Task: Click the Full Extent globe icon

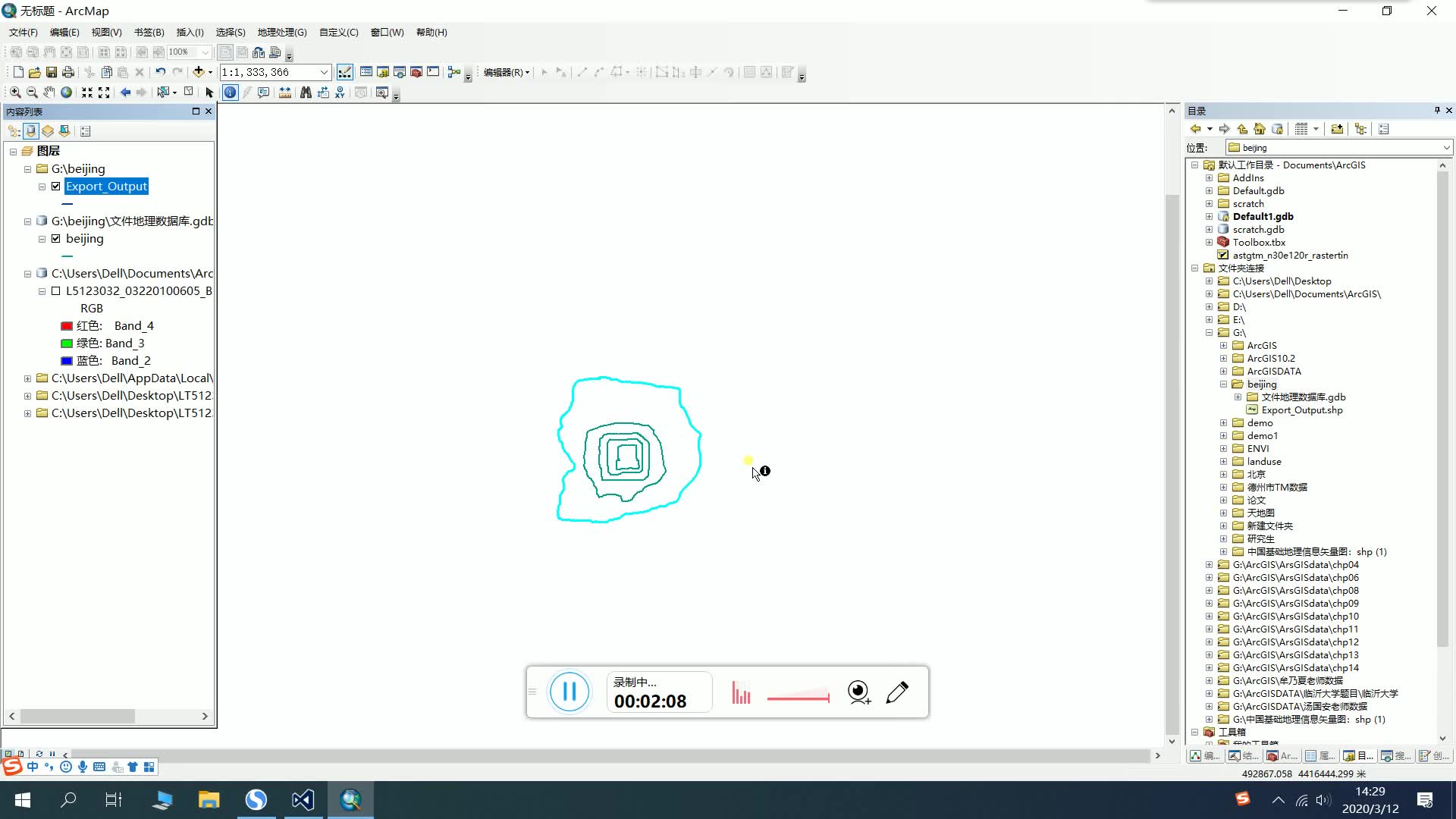Action: [66, 93]
